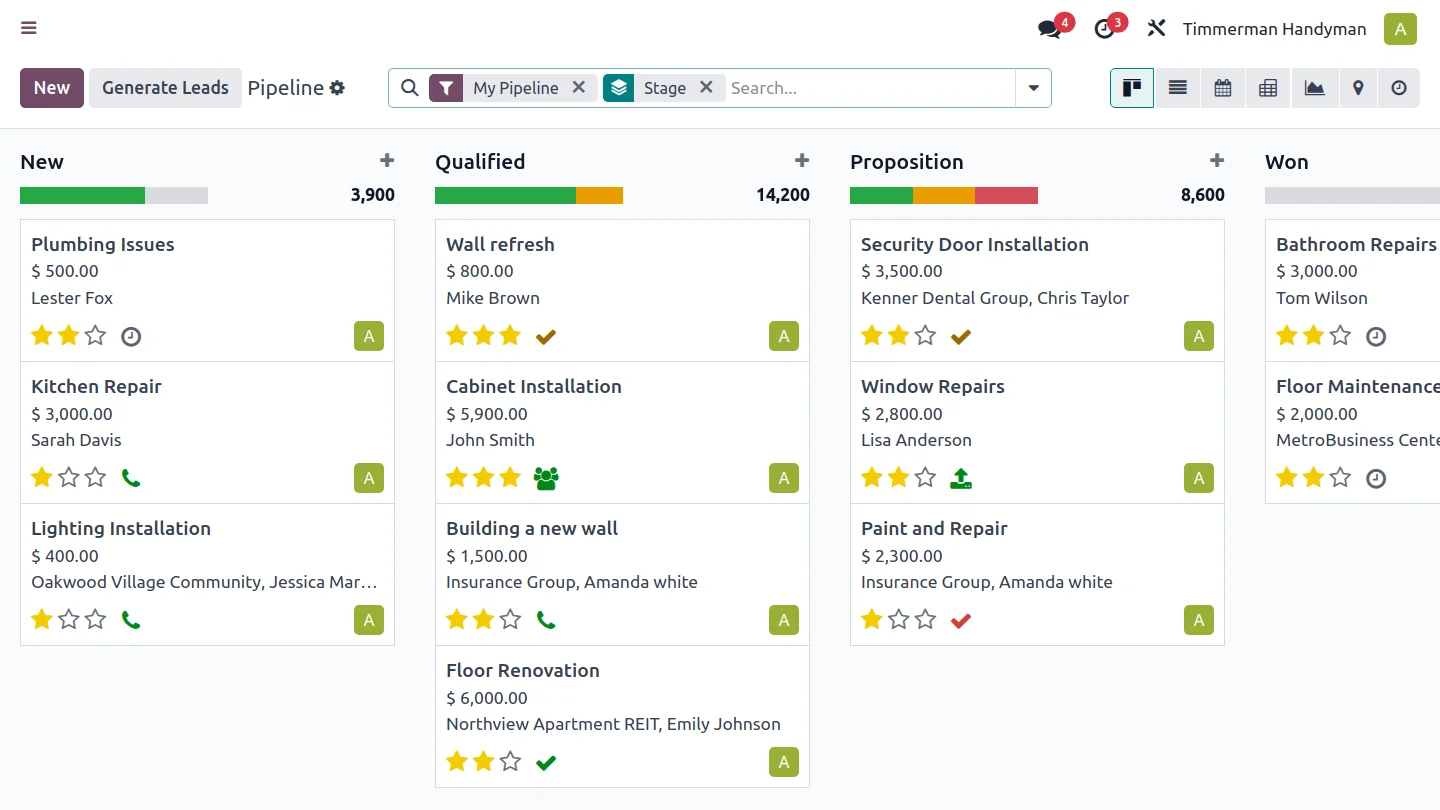Click the red segment of Proposition progress bar
The width and height of the screenshot is (1440, 810).
point(1006,195)
